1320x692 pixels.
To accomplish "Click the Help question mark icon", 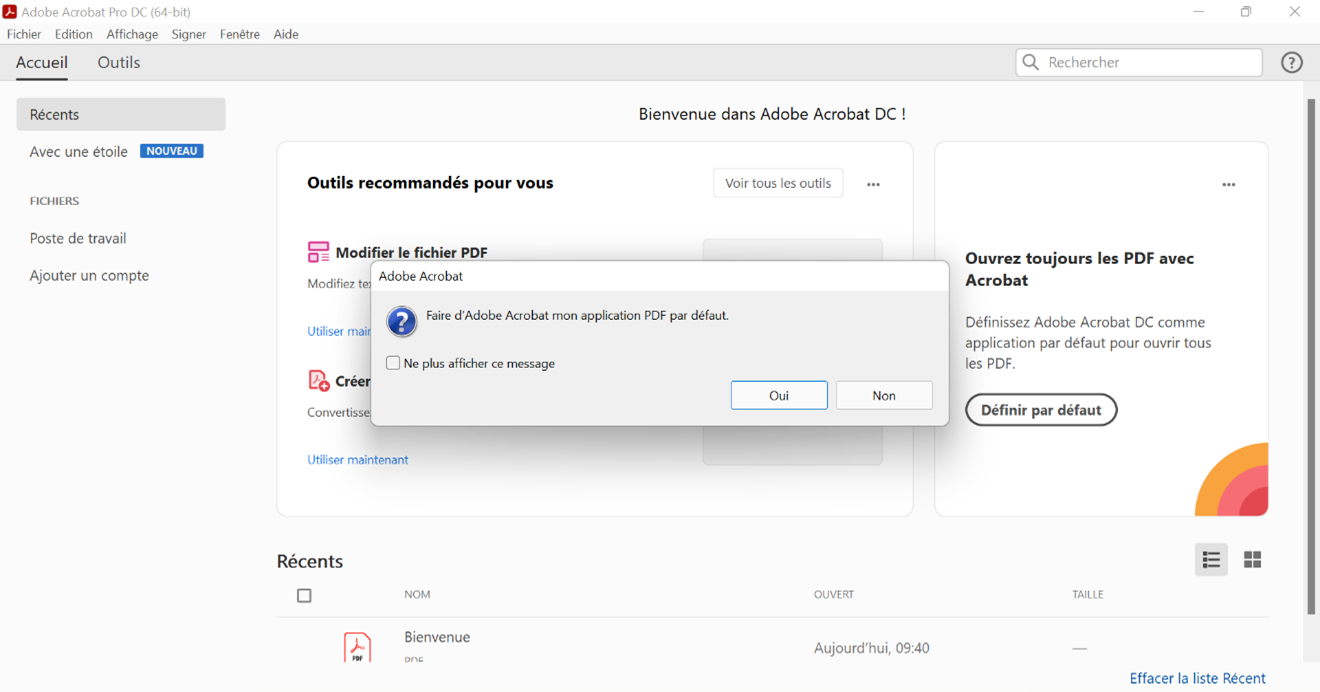I will point(1291,62).
